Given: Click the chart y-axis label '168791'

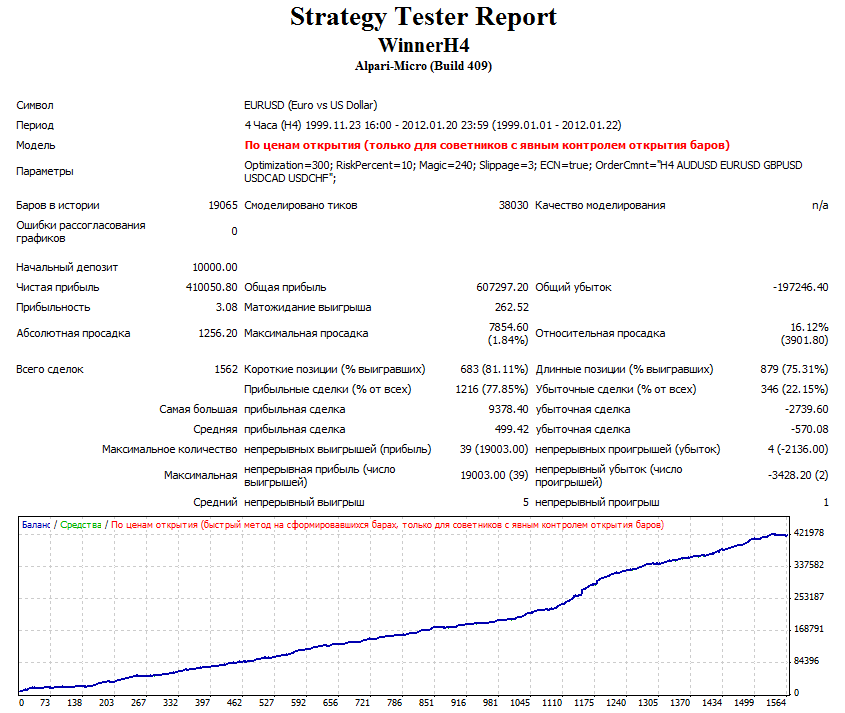Looking at the screenshot, I should [809, 629].
